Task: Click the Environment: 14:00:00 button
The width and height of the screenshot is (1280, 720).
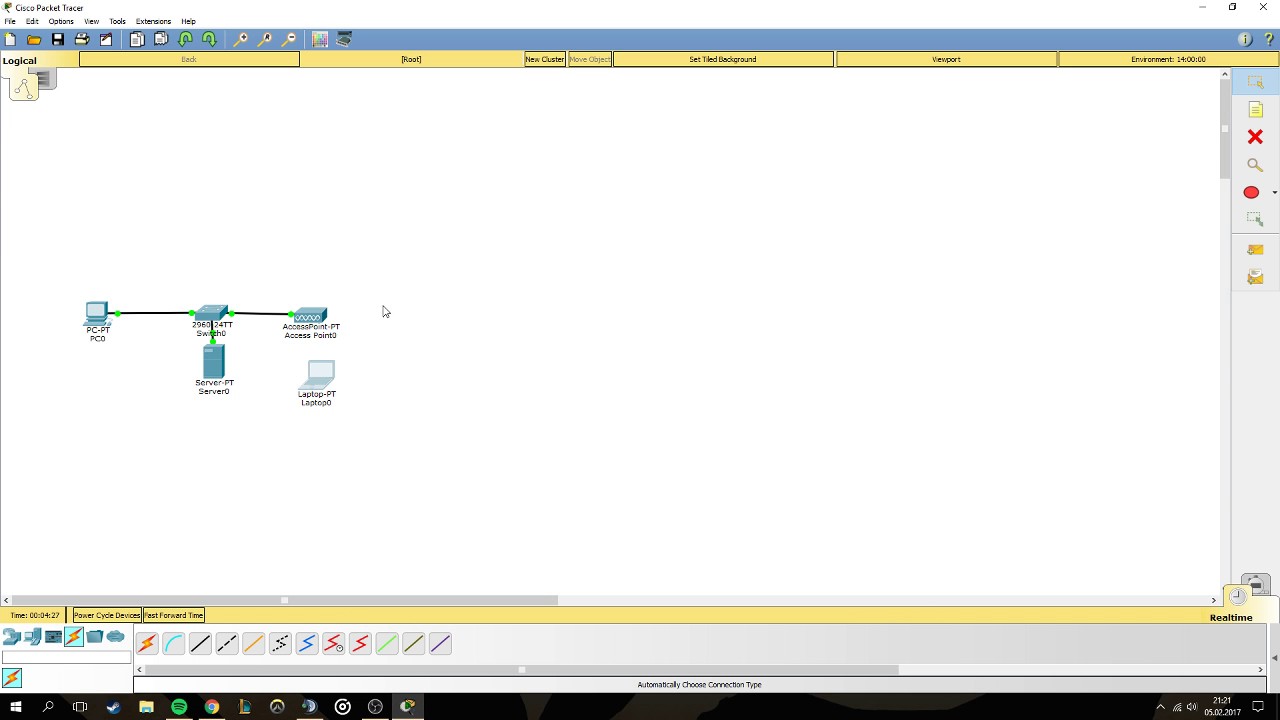Action: click(1168, 59)
